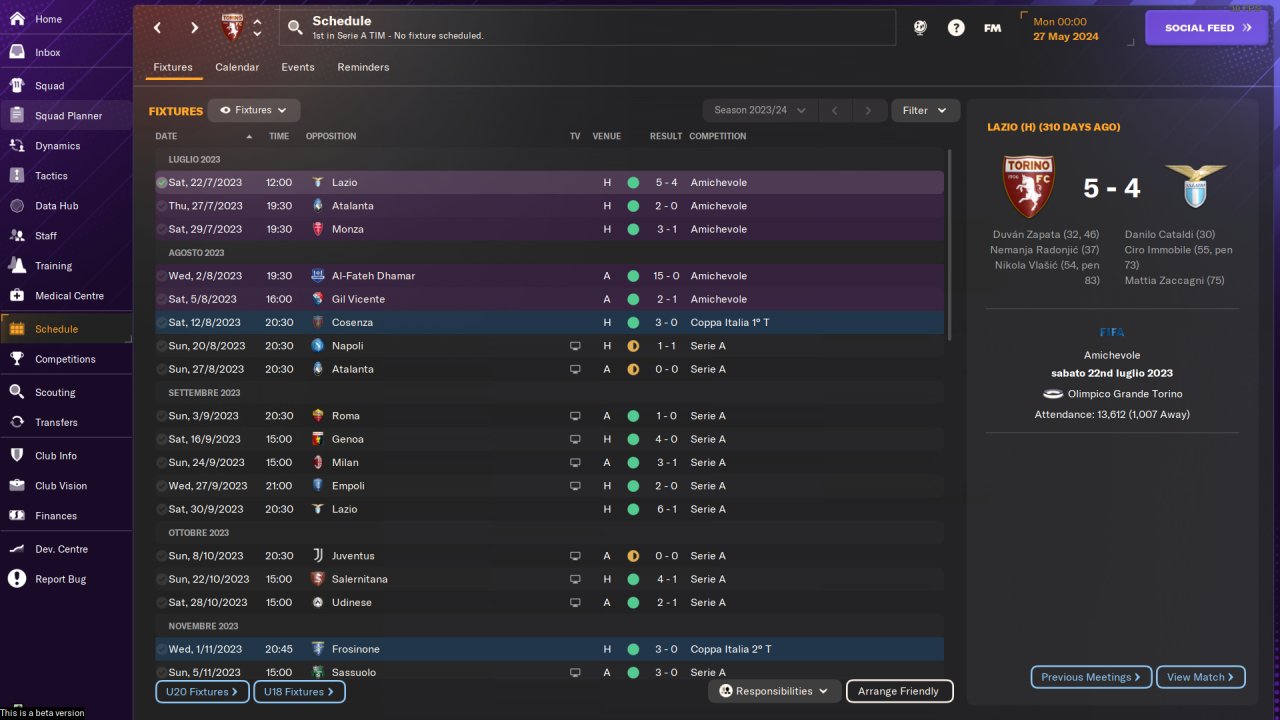Open the Dev. Centre icon

click(17, 549)
